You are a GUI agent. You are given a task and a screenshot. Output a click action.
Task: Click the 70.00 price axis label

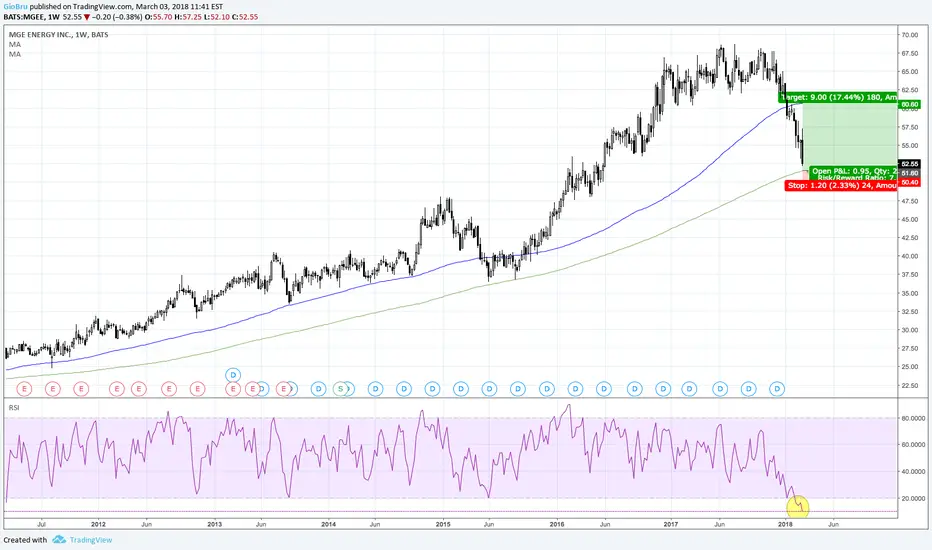[909, 35]
